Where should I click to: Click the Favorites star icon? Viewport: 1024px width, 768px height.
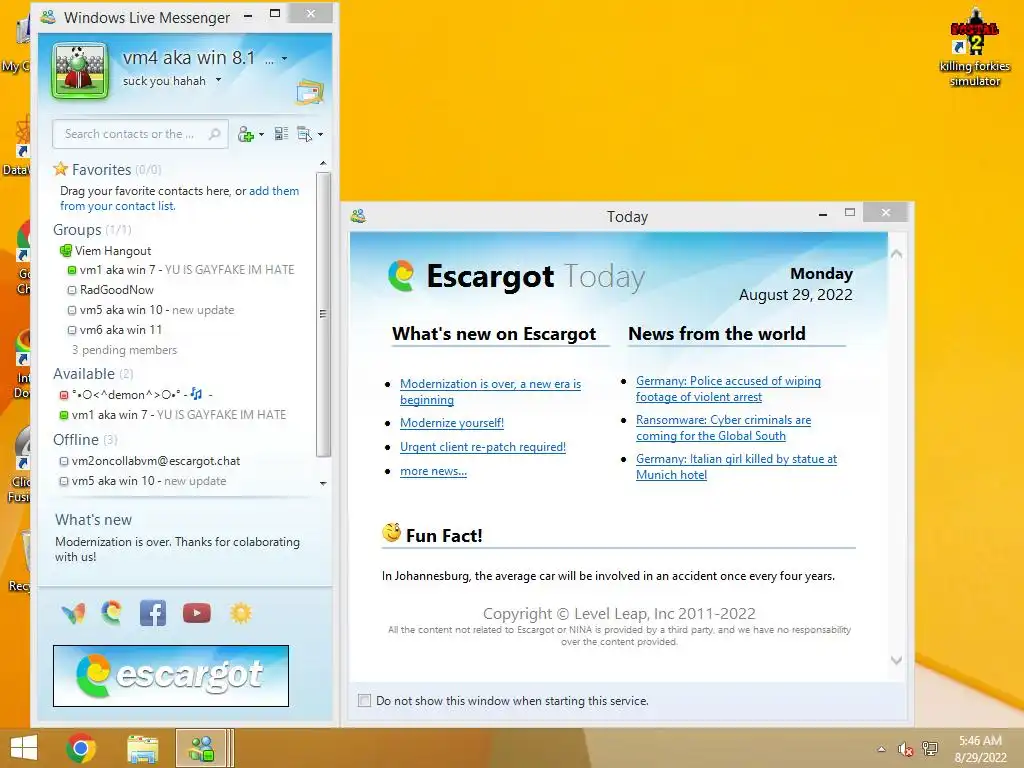(x=61, y=169)
